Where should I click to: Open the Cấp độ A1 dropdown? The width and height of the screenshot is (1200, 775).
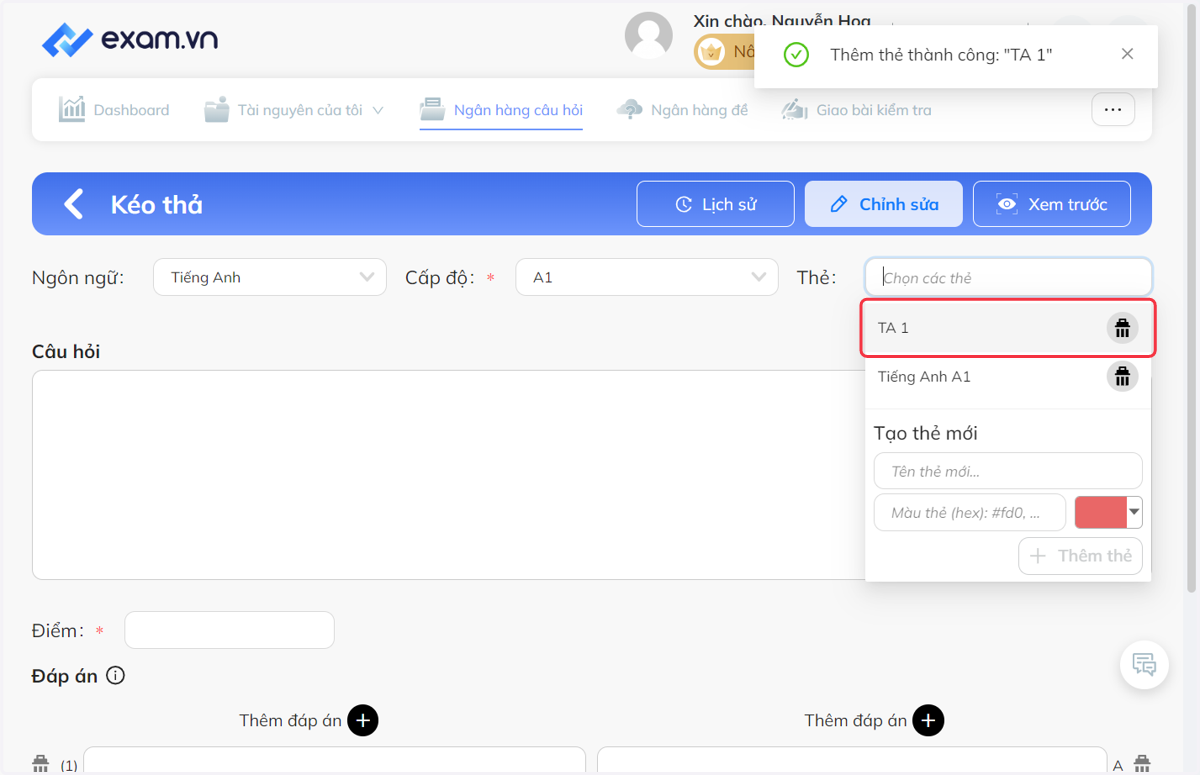[x=647, y=277]
